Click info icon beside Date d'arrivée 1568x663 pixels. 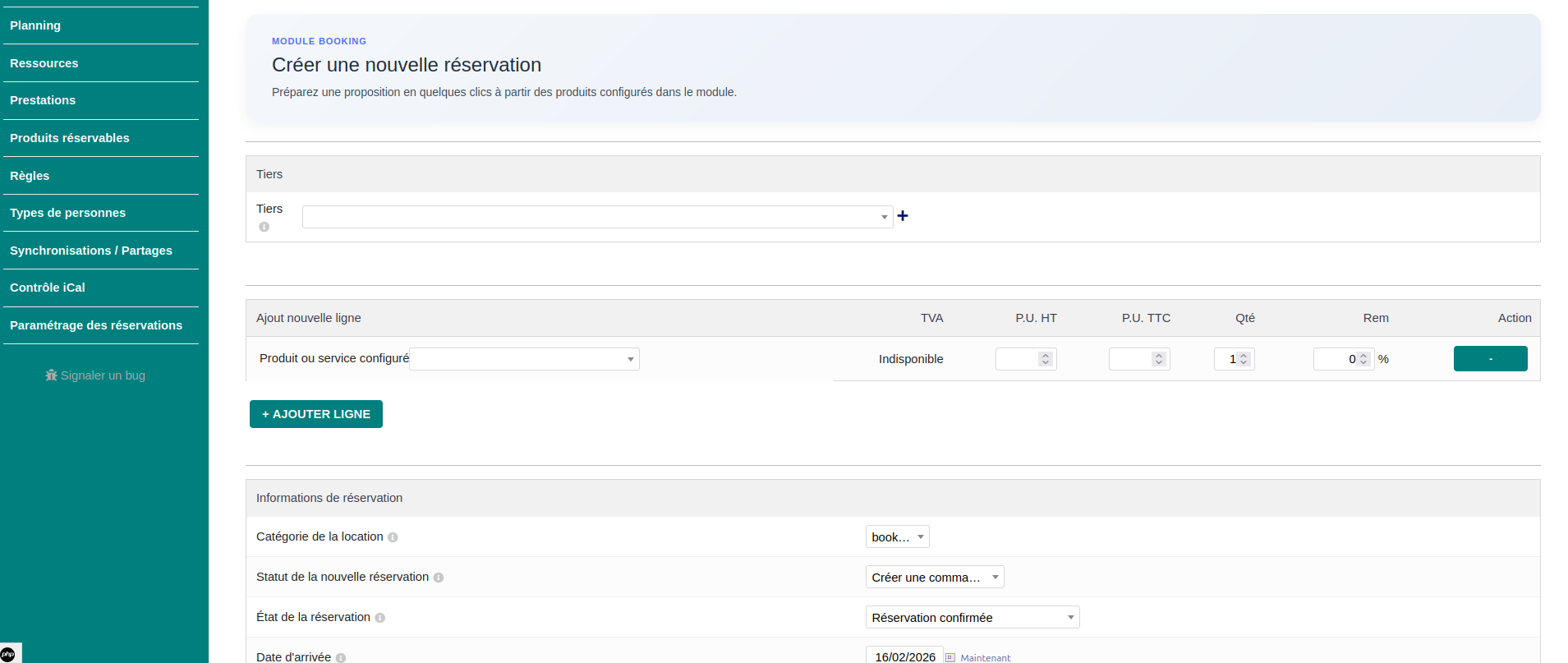coord(341,657)
